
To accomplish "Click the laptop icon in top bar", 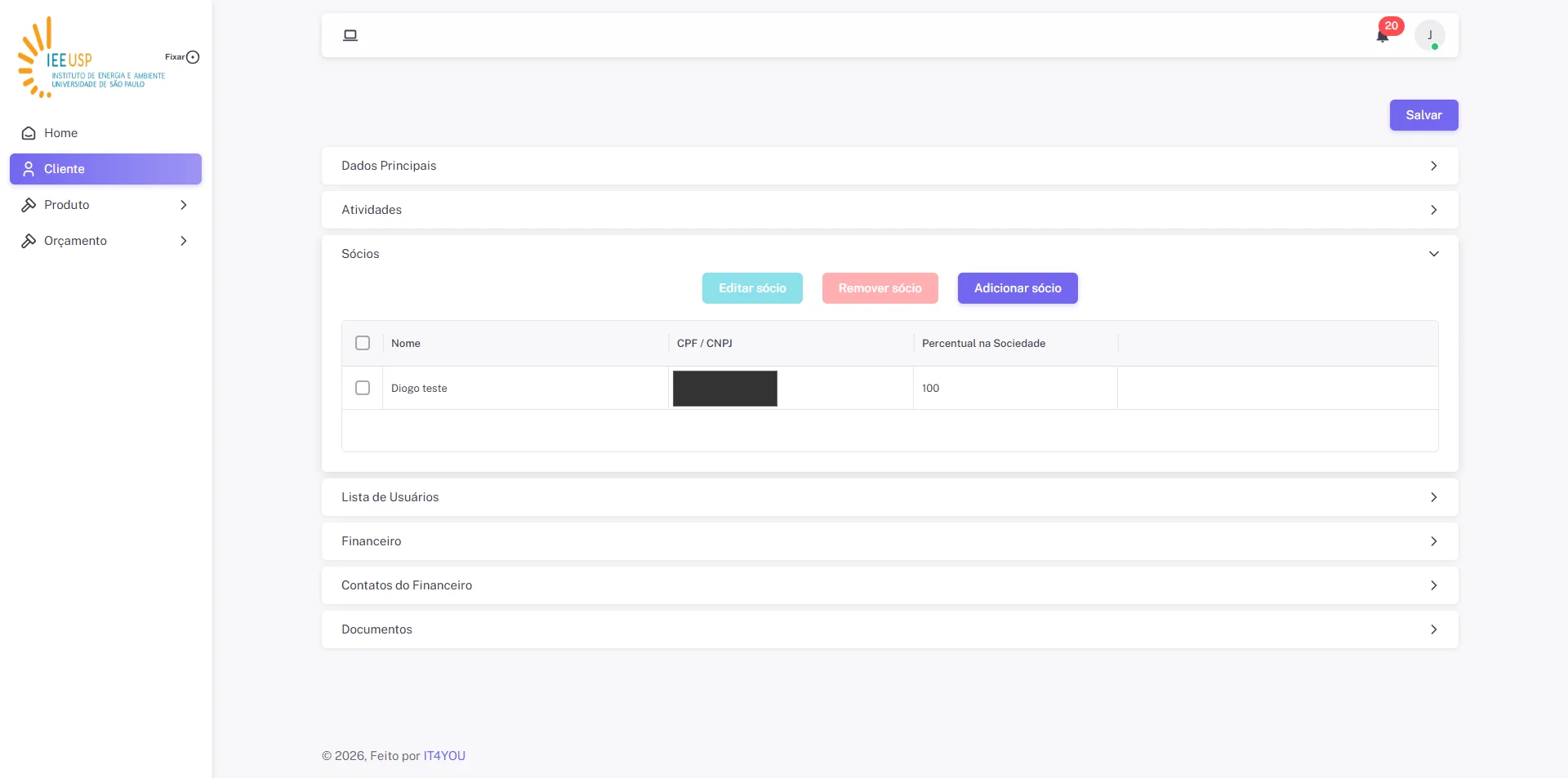I will (350, 35).
